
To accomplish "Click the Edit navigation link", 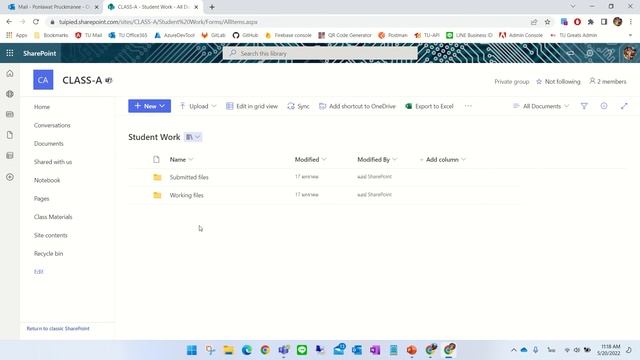I will 38,272.
